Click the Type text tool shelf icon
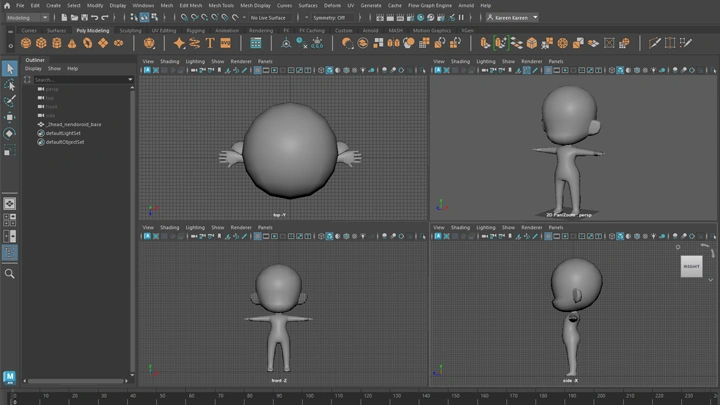 [x=211, y=43]
